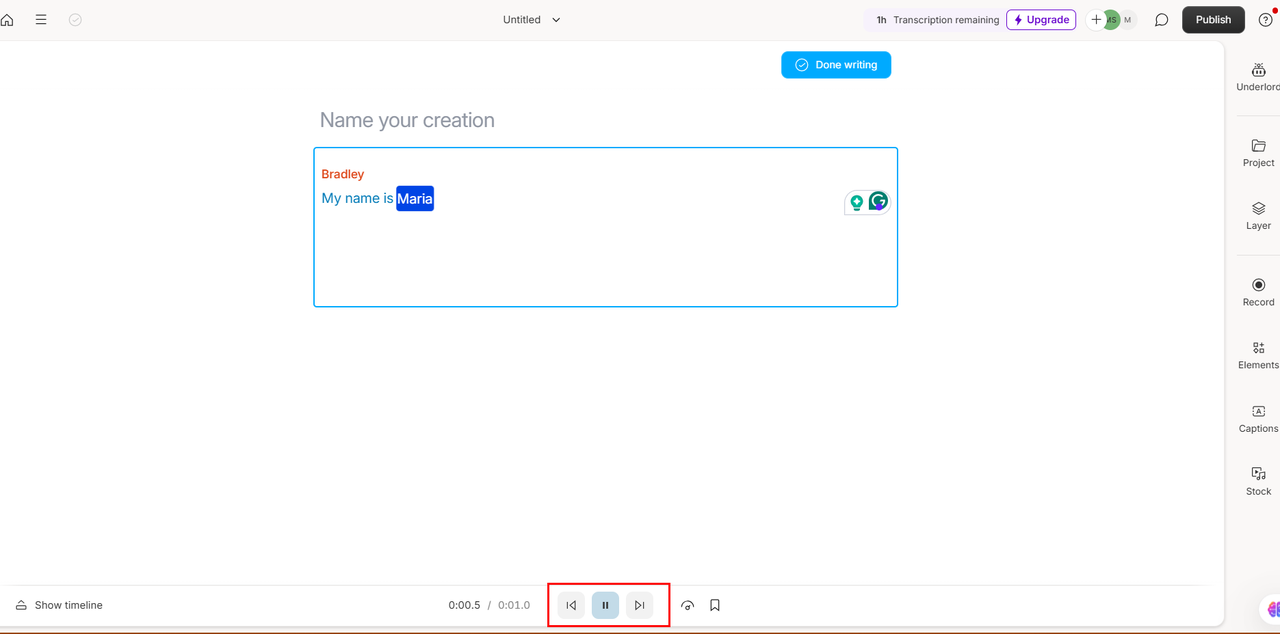Click the highlighted word Maria
The height and width of the screenshot is (634, 1280).
pos(415,199)
